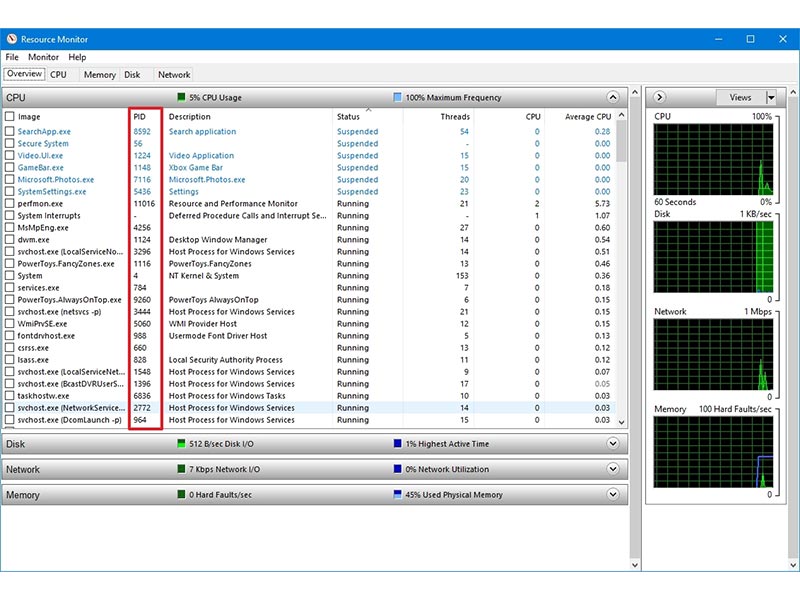Click the Memory section header bar
800x600 pixels.
315,494
